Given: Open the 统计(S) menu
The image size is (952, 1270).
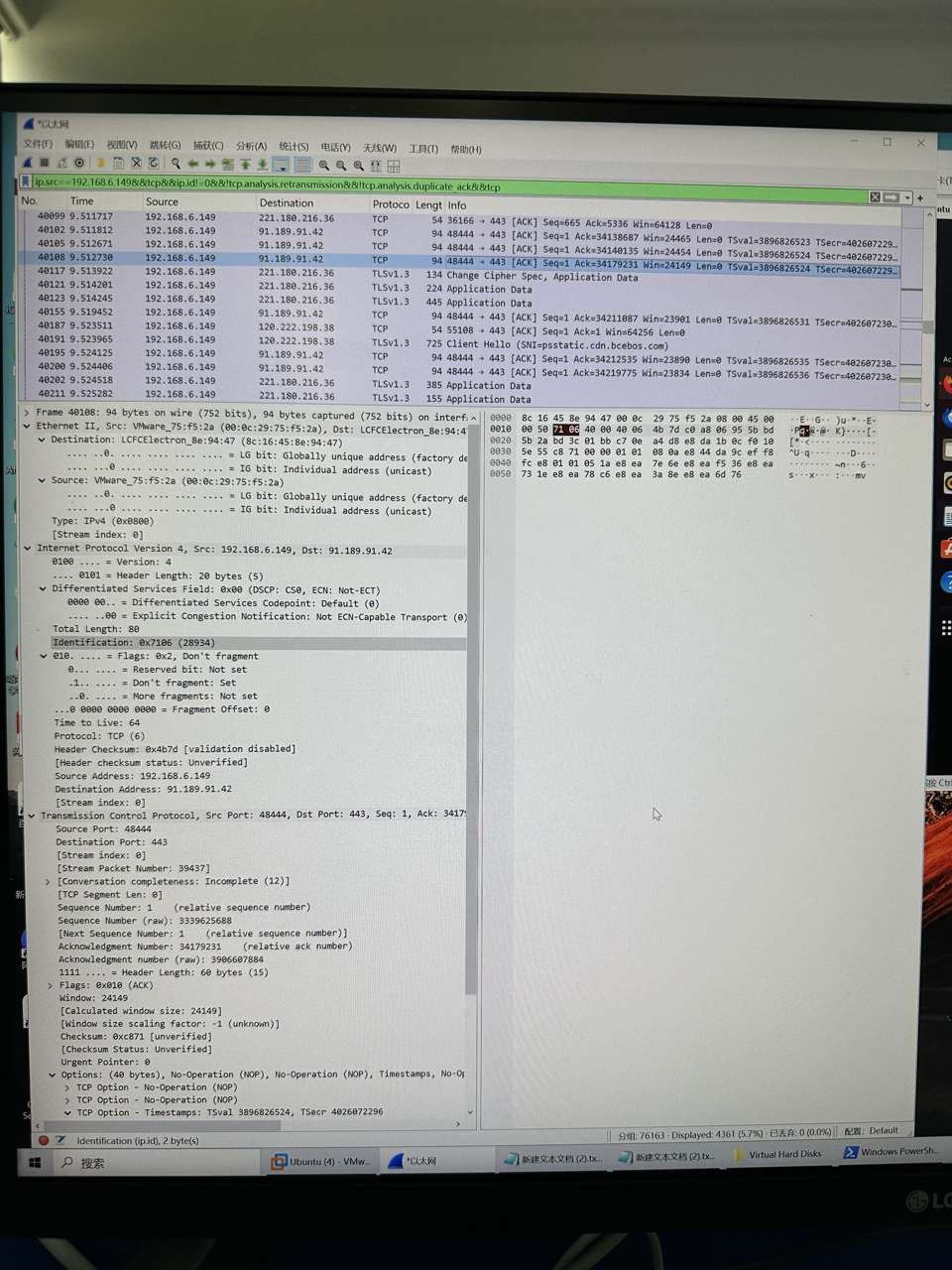Looking at the screenshot, I should click(x=294, y=147).
